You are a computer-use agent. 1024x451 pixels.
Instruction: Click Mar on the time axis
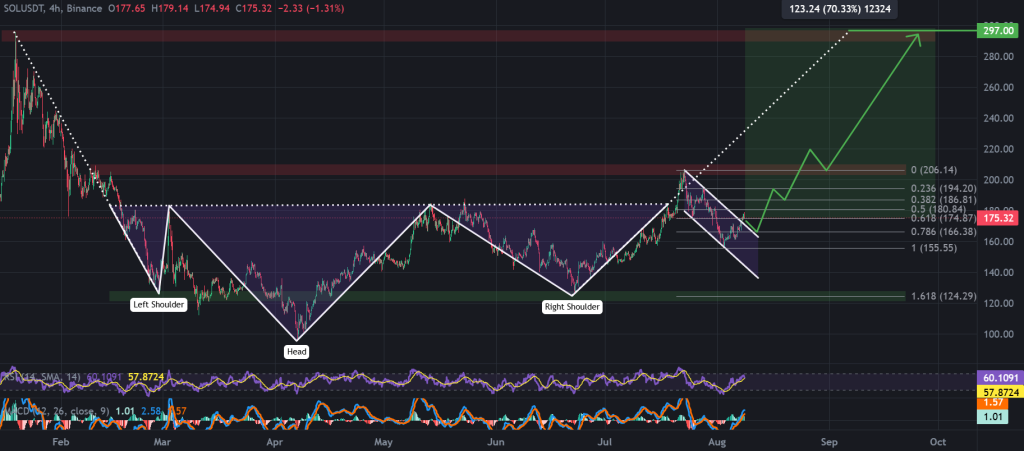click(x=161, y=441)
